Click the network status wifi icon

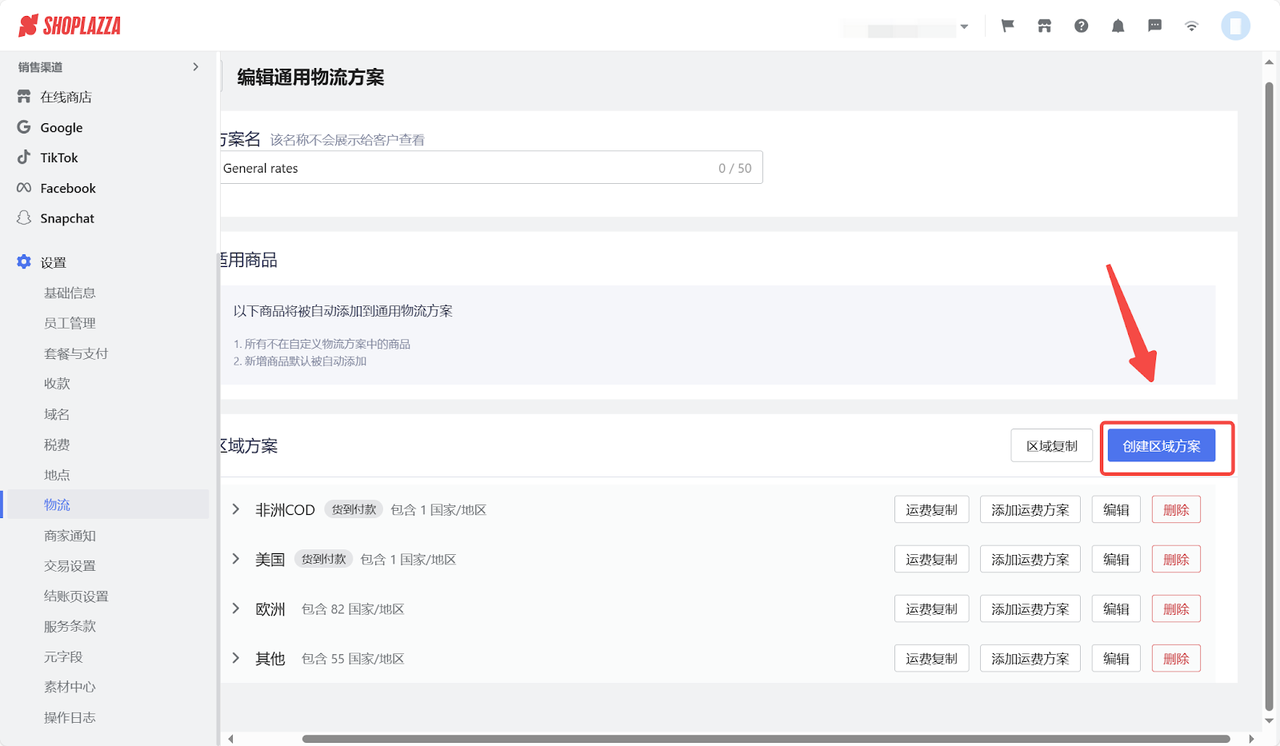1191,25
